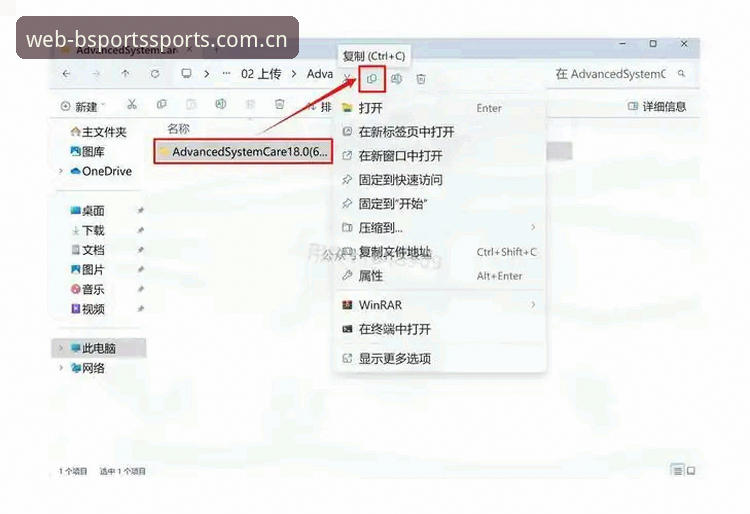Image resolution: width=750 pixels, height=514 pixels.
Task: Go up one folder level
Action: click(125, 74)
